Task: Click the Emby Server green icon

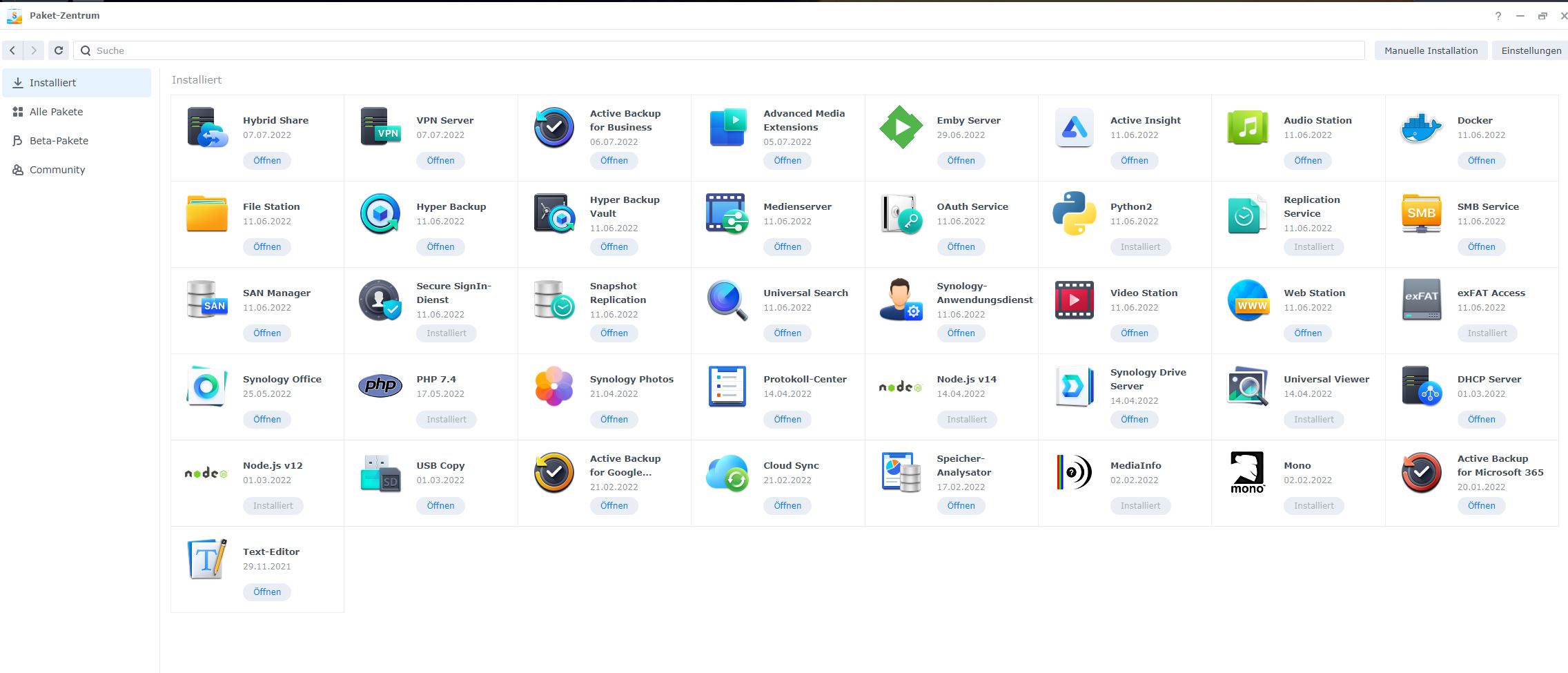Action: click(x=901, y=127)
